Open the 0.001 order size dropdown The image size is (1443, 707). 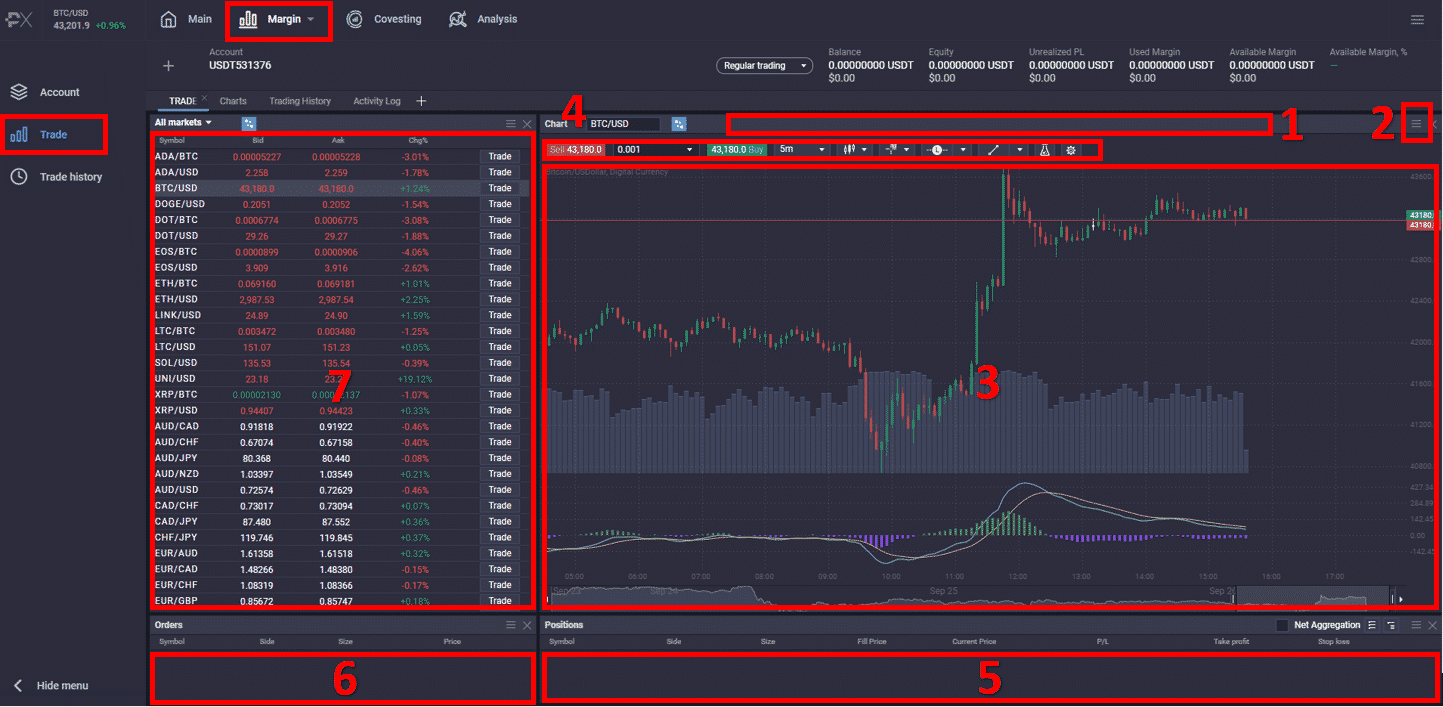click(x=655, y=150)
